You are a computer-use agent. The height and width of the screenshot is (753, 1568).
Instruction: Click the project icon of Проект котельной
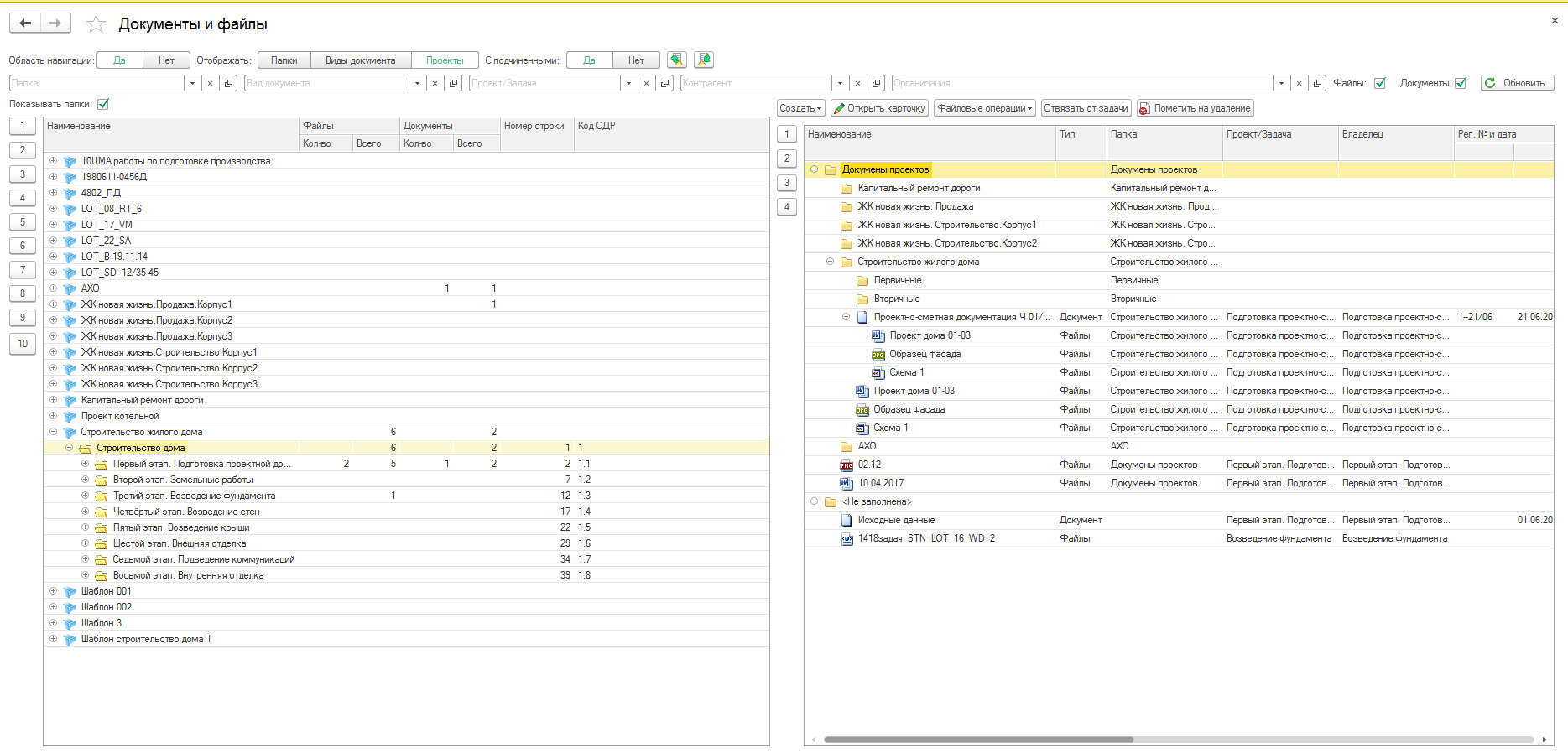(x=70, y=417)
